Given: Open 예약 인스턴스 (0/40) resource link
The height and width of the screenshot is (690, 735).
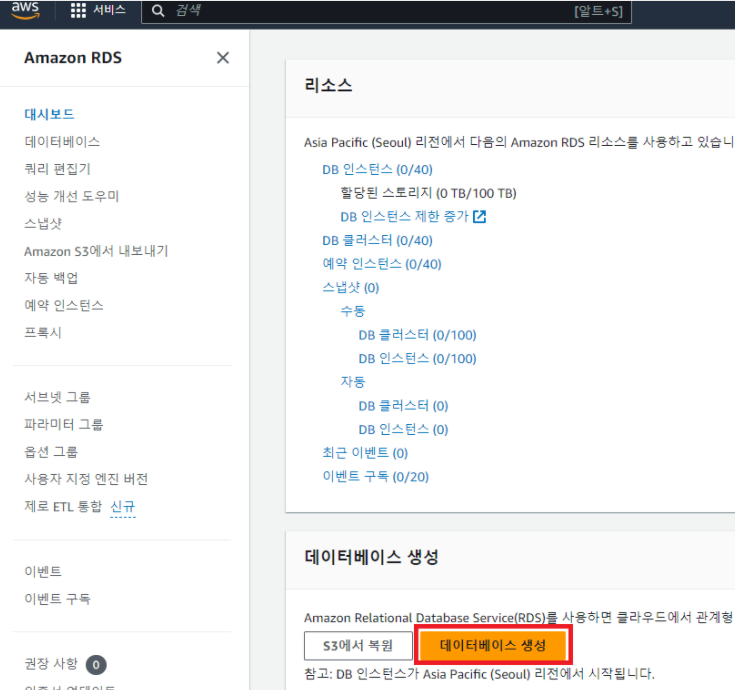Looking at the screenshot, I should (x=382, y=264).
